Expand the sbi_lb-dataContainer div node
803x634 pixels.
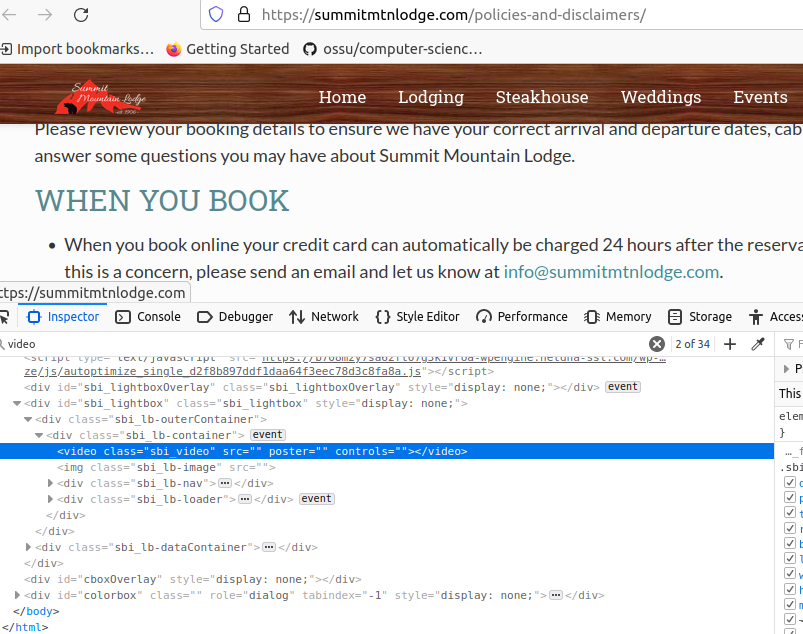click(28, 547)
